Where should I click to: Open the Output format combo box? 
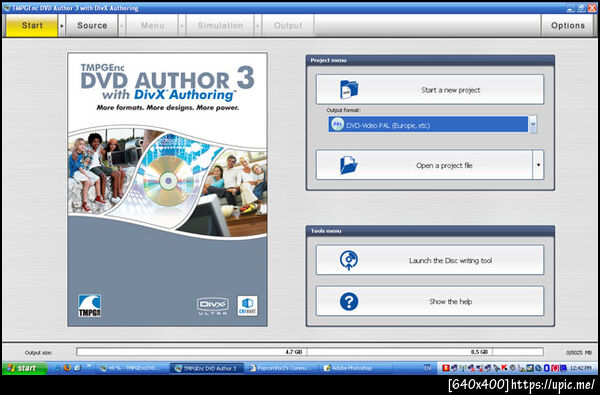(432, 125)
